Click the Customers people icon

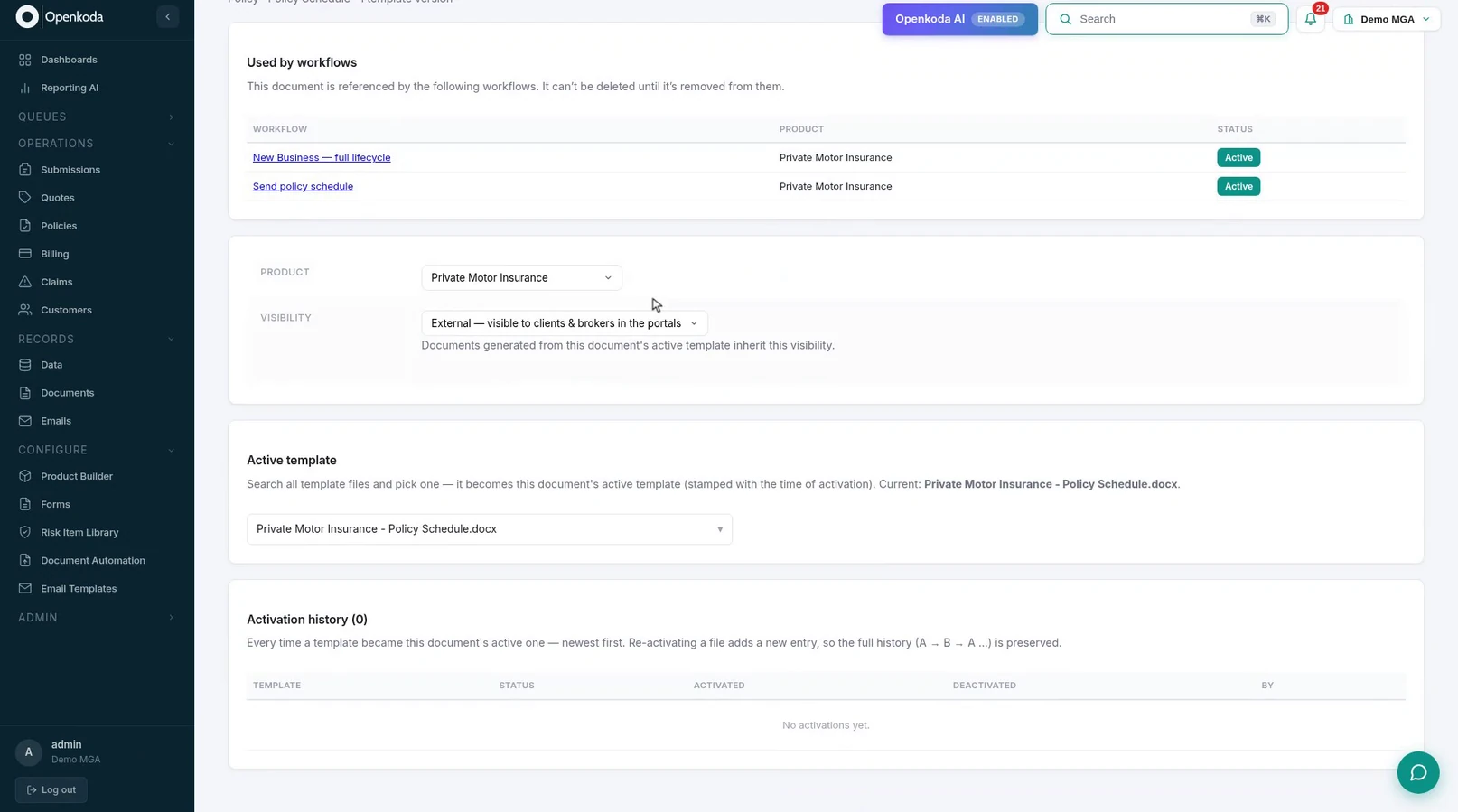tap(25, 310)
